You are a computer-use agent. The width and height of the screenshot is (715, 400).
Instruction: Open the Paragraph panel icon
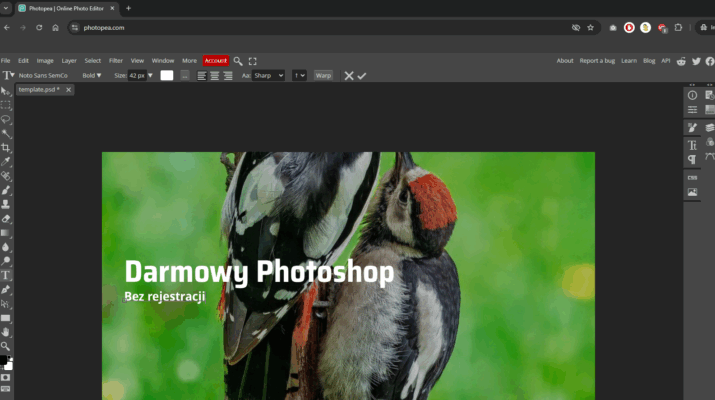pyautogui.click(x=692, y=159)
